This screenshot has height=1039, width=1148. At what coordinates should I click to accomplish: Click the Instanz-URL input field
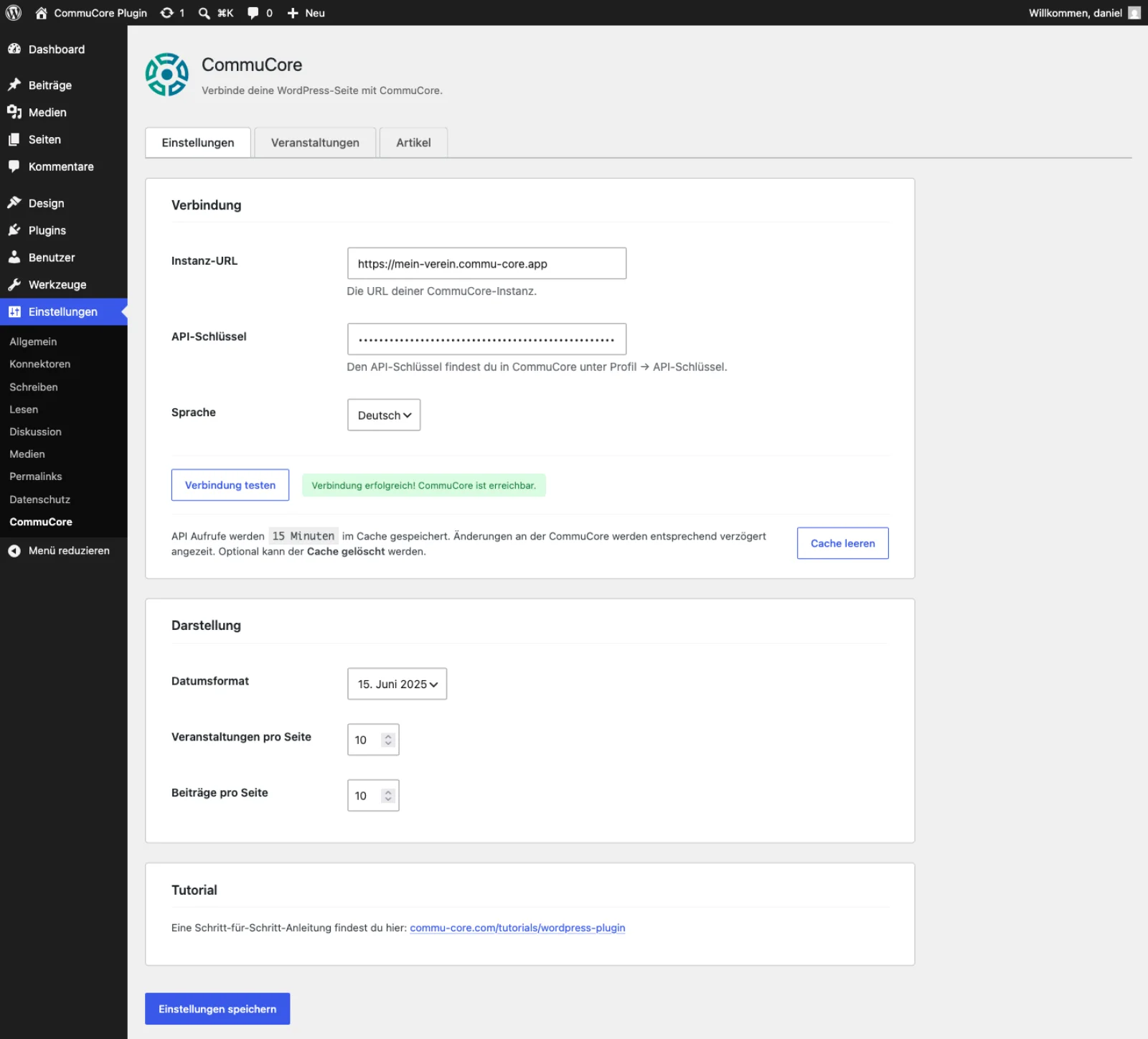pos(486,263)
